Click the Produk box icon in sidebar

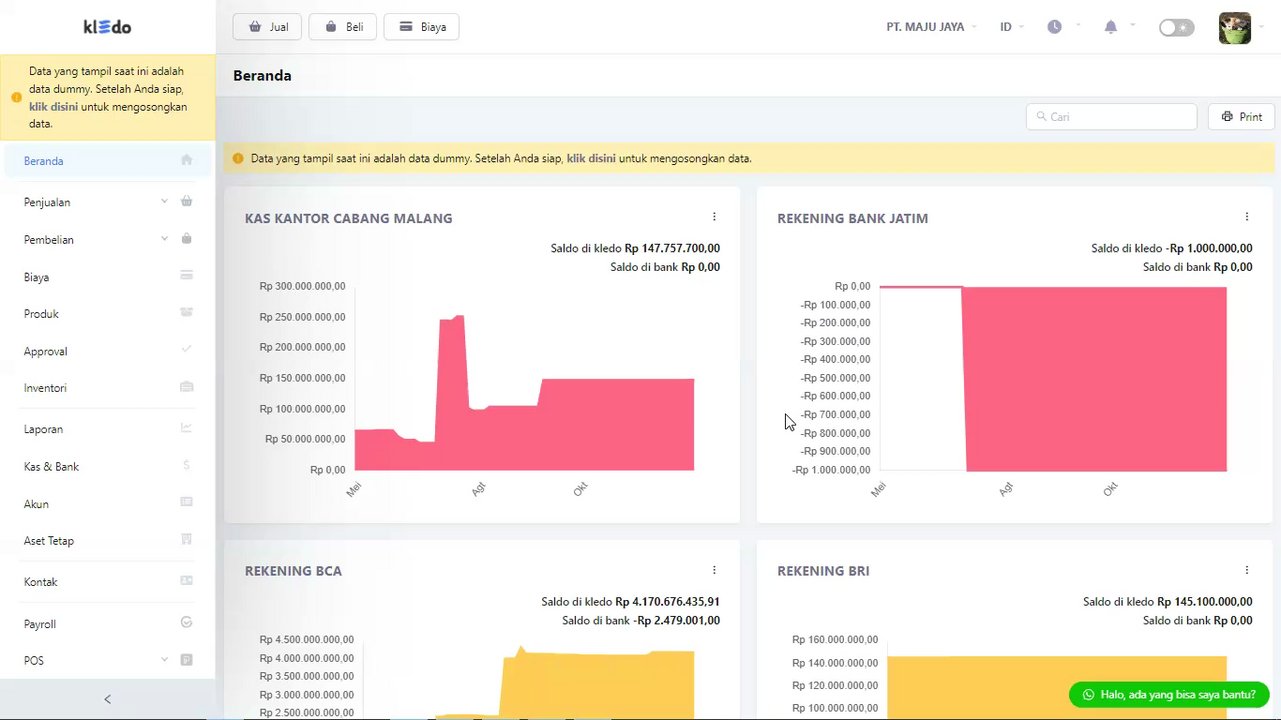186,312
